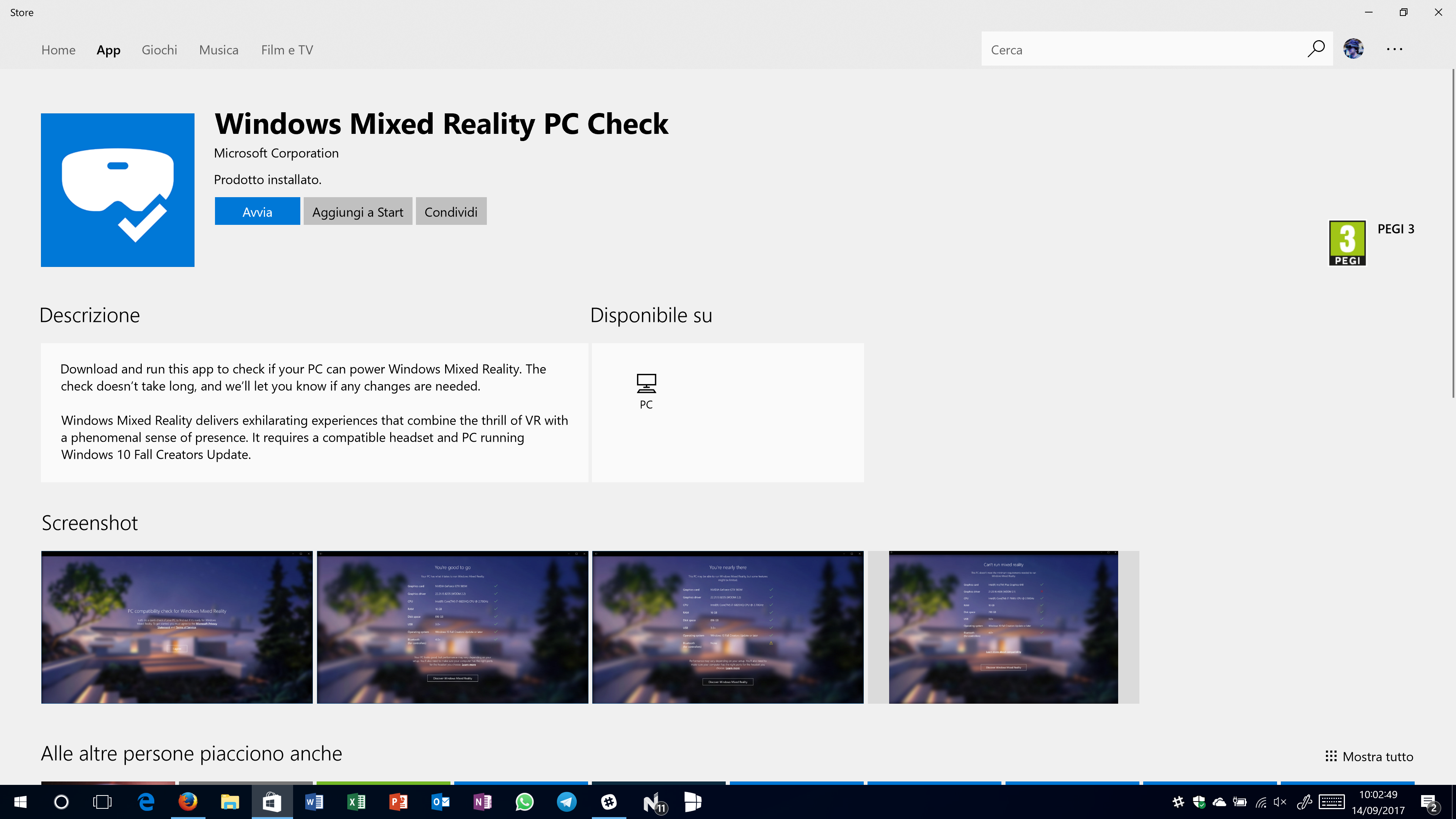Share the app via Condividi

pyautogui.click(x=451, y=212)
